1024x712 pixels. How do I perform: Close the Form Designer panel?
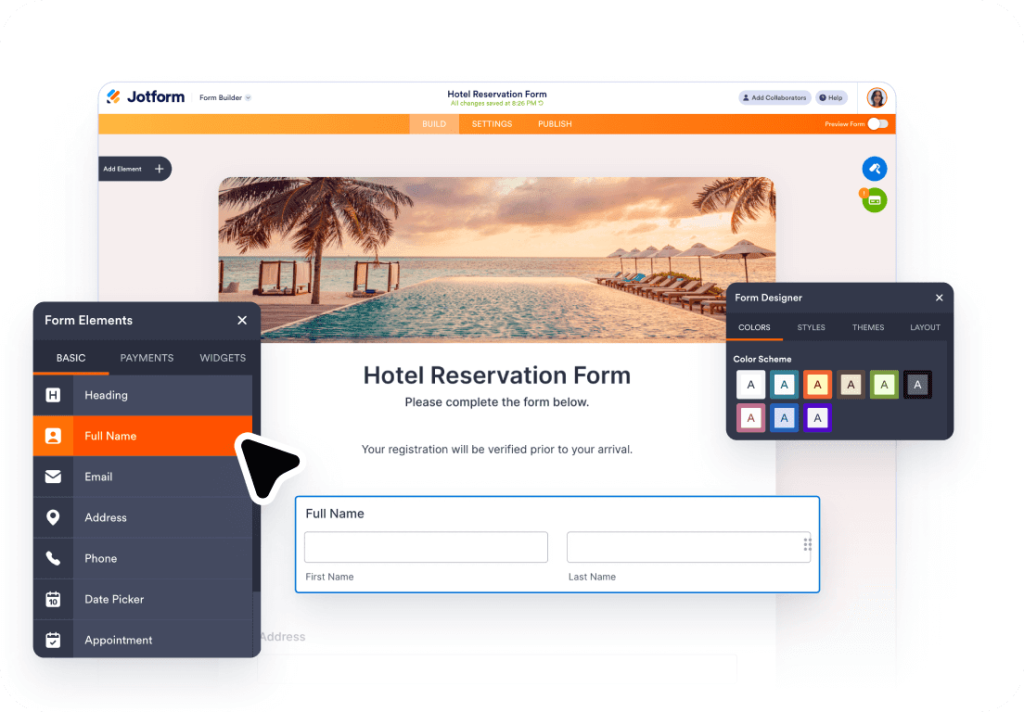coord(939,298)
